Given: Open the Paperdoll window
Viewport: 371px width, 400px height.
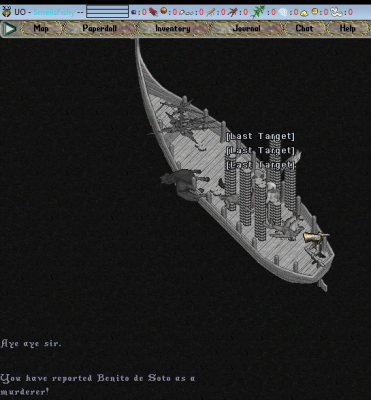Looking at the screenshot, I should pos(100,29).
